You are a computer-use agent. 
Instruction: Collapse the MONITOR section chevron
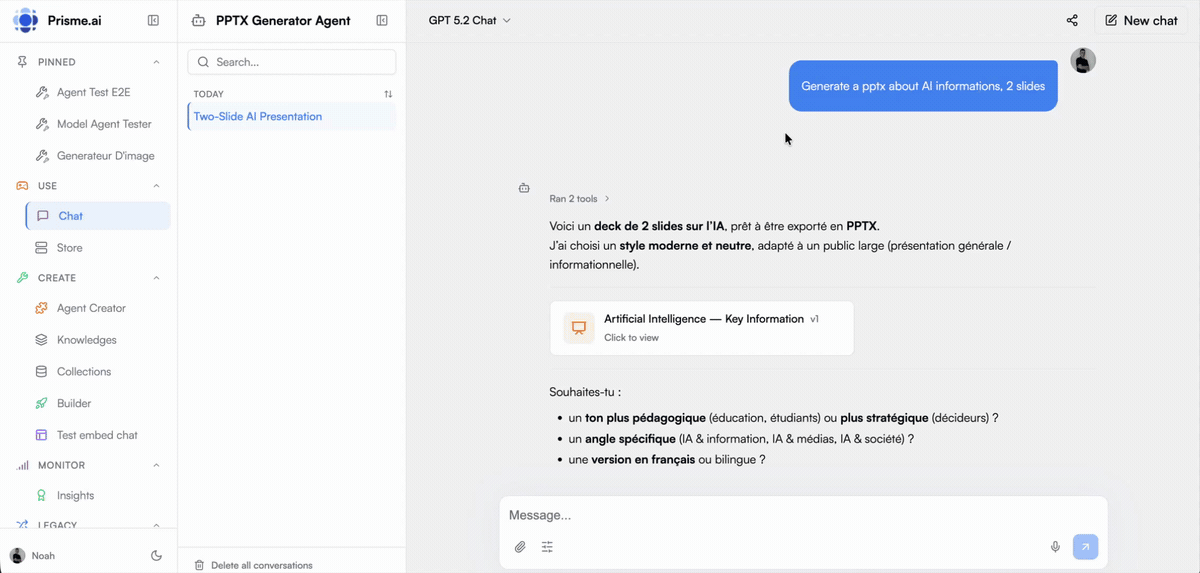(156, 465)
